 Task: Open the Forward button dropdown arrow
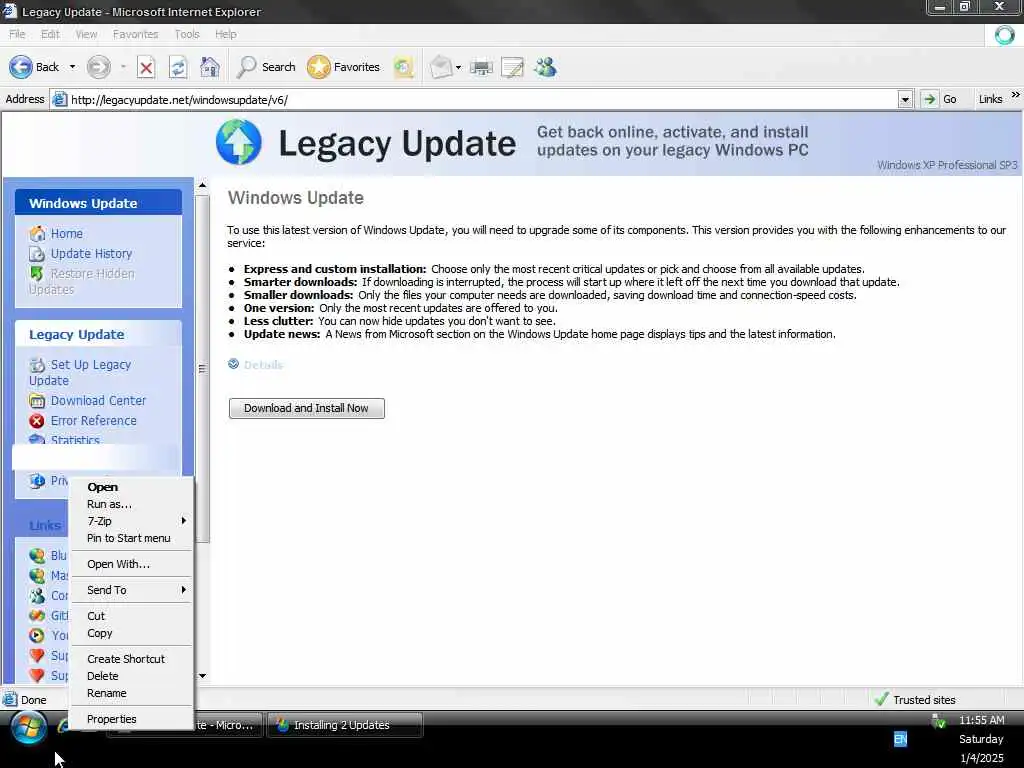coord(123,67)
